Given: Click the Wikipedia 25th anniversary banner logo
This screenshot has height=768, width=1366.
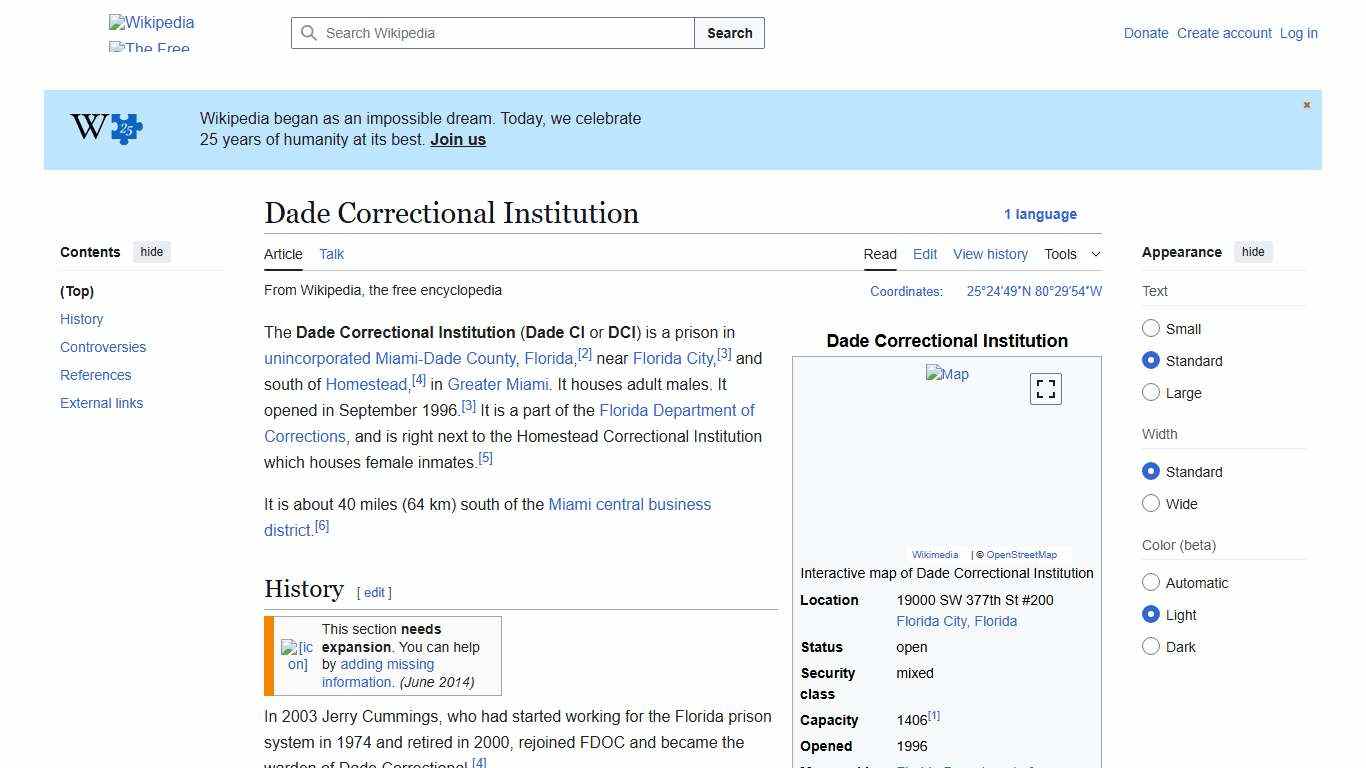Looking at the screenshot, I should (x=103, y=129).
